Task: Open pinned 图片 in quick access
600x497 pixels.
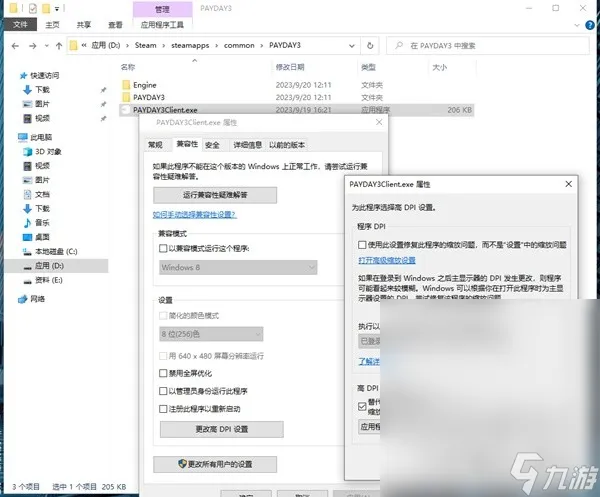Action: click(x=42, y=104)
